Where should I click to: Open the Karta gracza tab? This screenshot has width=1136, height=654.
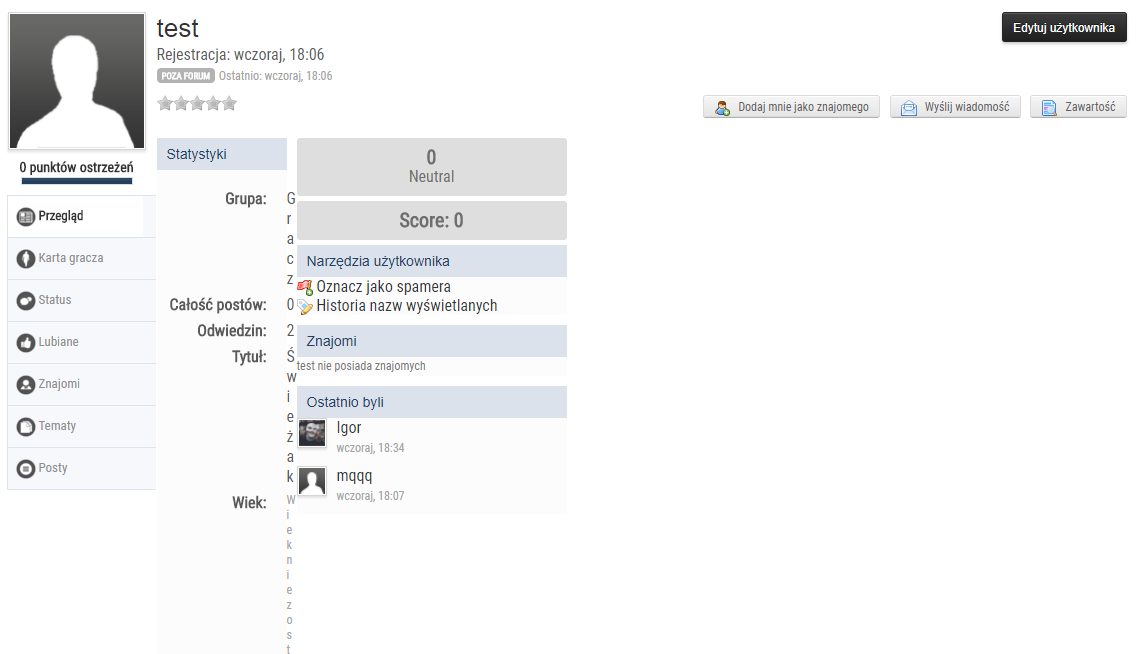[x=70, y=258]
